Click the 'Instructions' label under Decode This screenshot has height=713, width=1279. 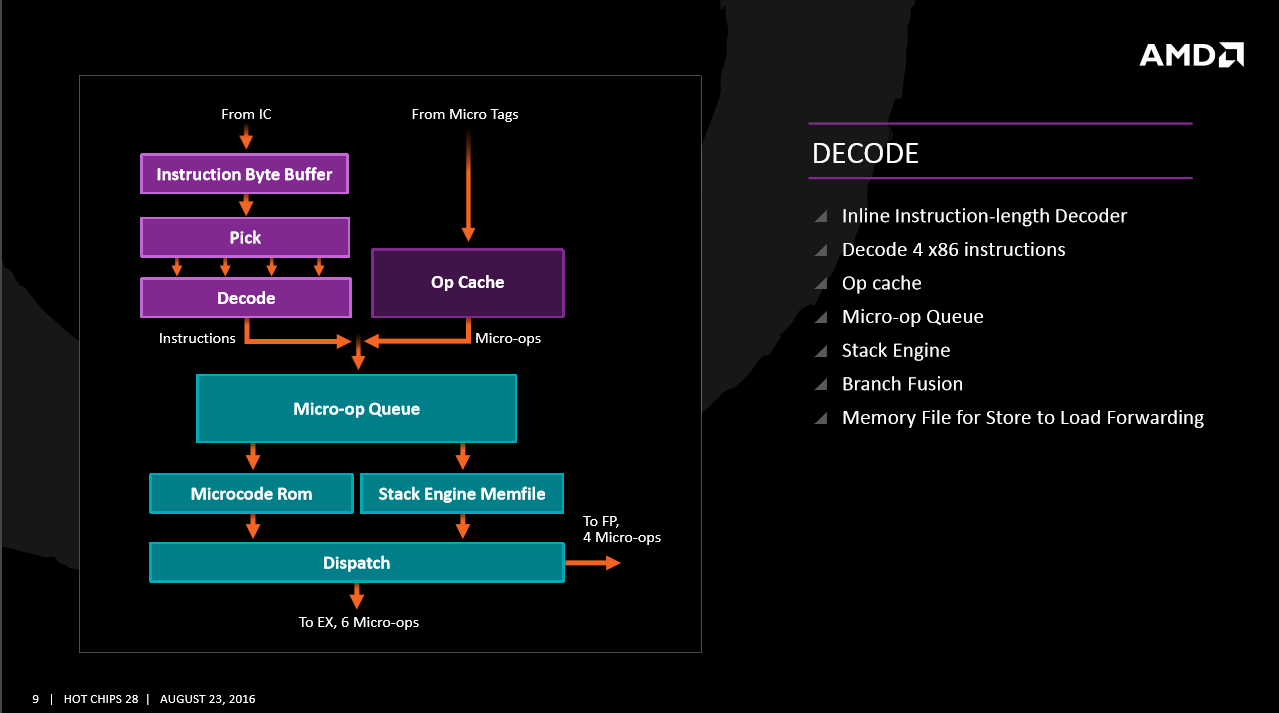point(197,338)
